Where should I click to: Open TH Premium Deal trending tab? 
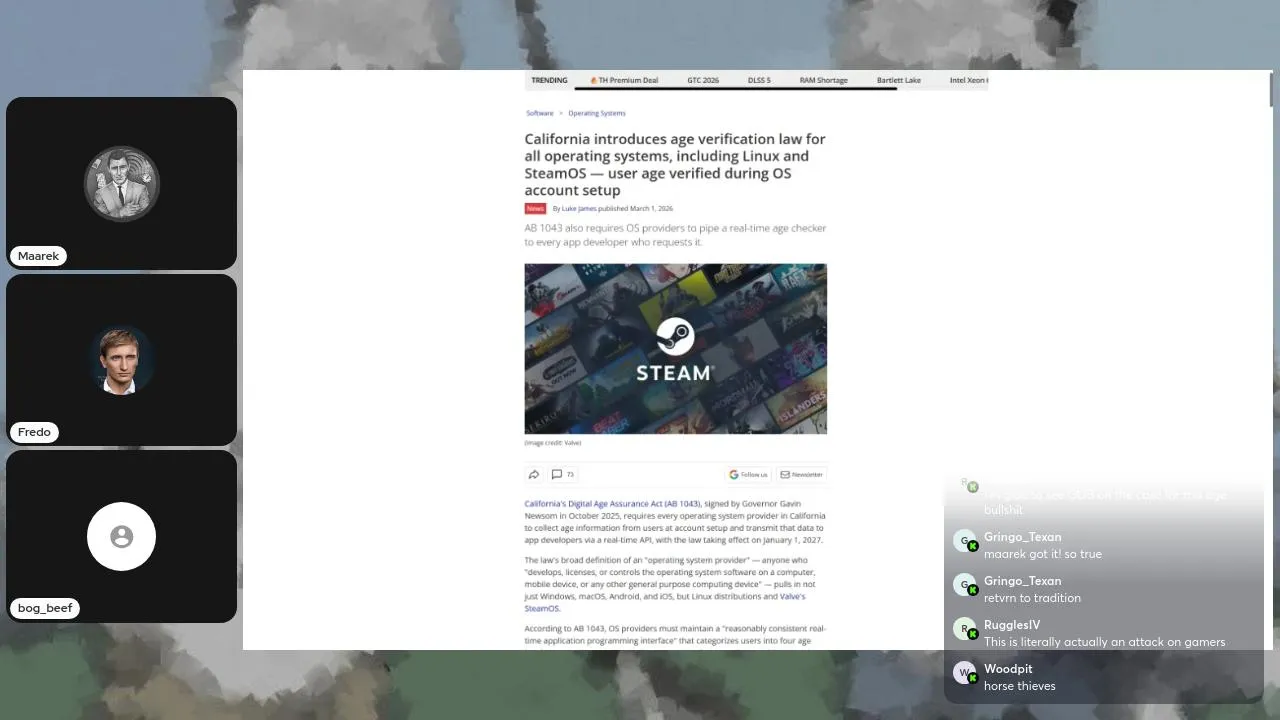pos(624,80)
